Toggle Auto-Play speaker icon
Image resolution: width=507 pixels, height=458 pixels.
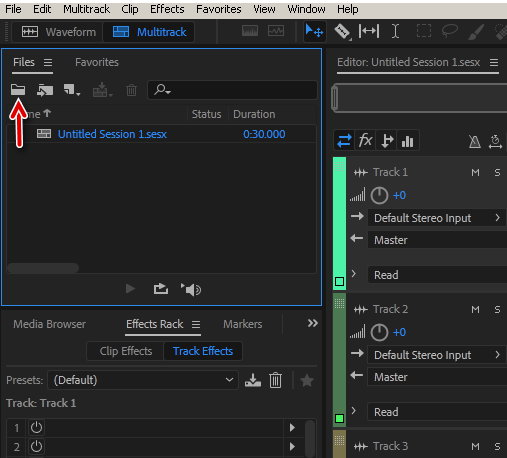(191, 289)
